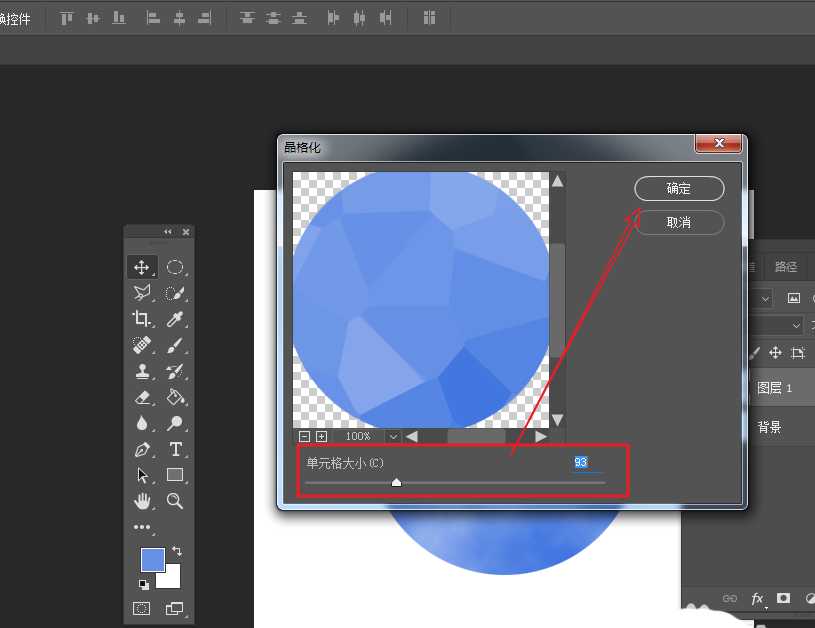
Task: Swap foreground and background colors
Action: tap(177, 551)
